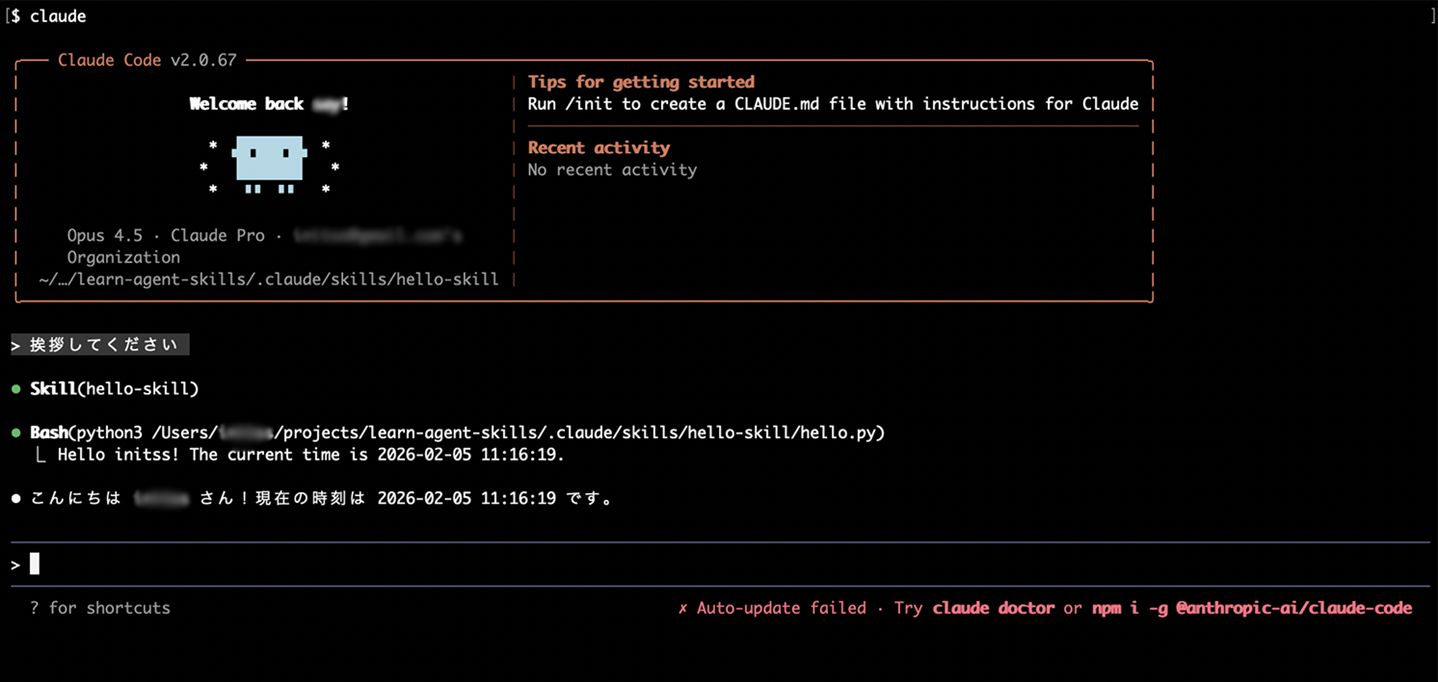Click the 'npm i -g @anthropic-ai/claude-code' command

pos(1251,608)
